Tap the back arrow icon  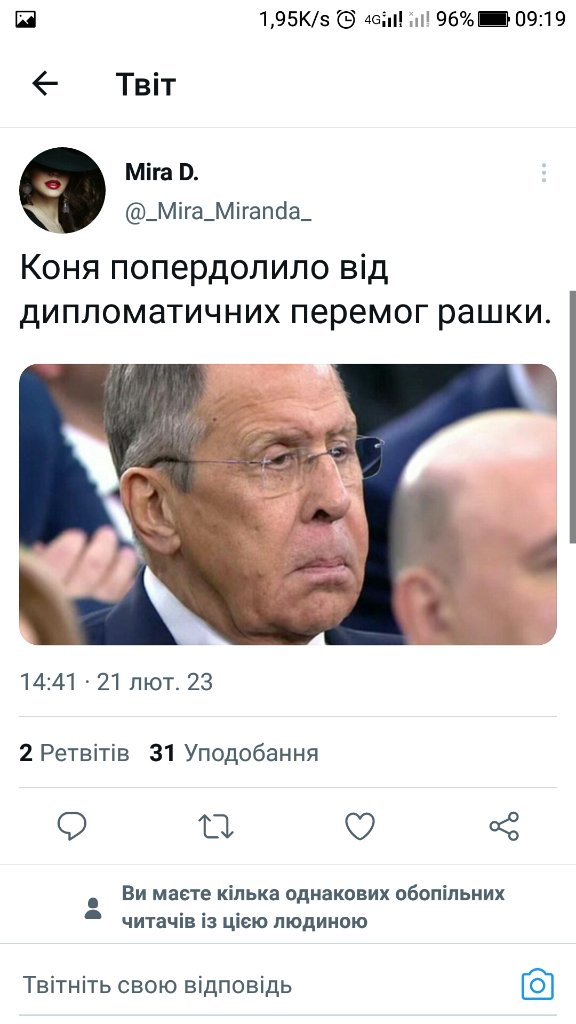coord(45,84)
